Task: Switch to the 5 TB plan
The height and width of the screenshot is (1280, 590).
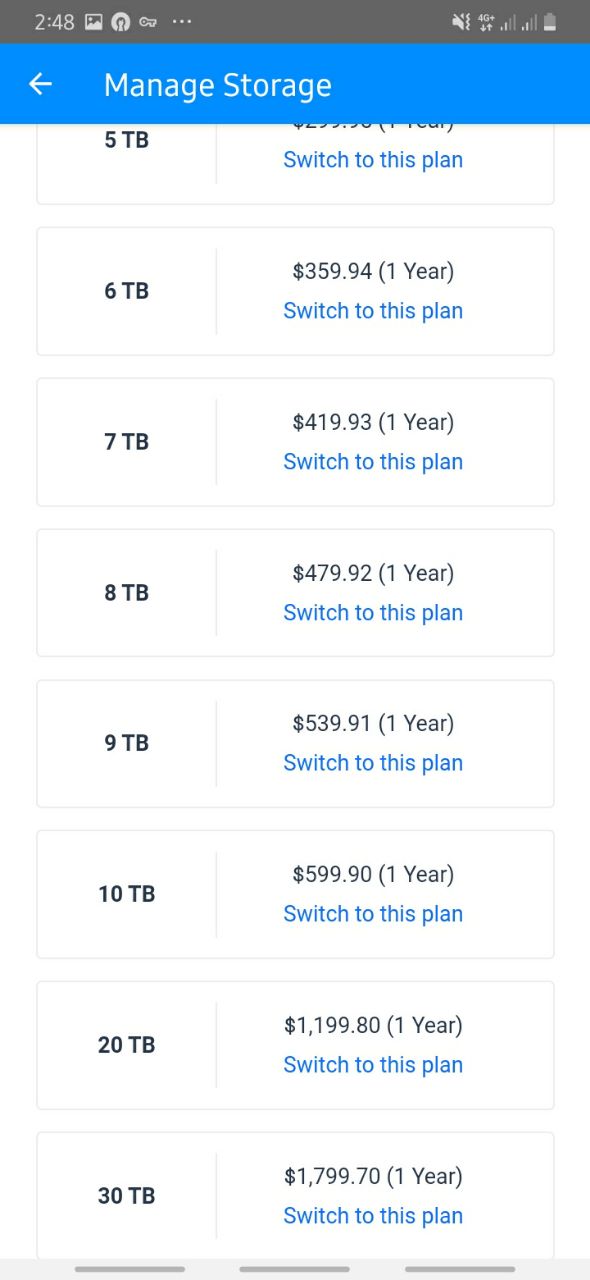Action: [x=373, y=160]
